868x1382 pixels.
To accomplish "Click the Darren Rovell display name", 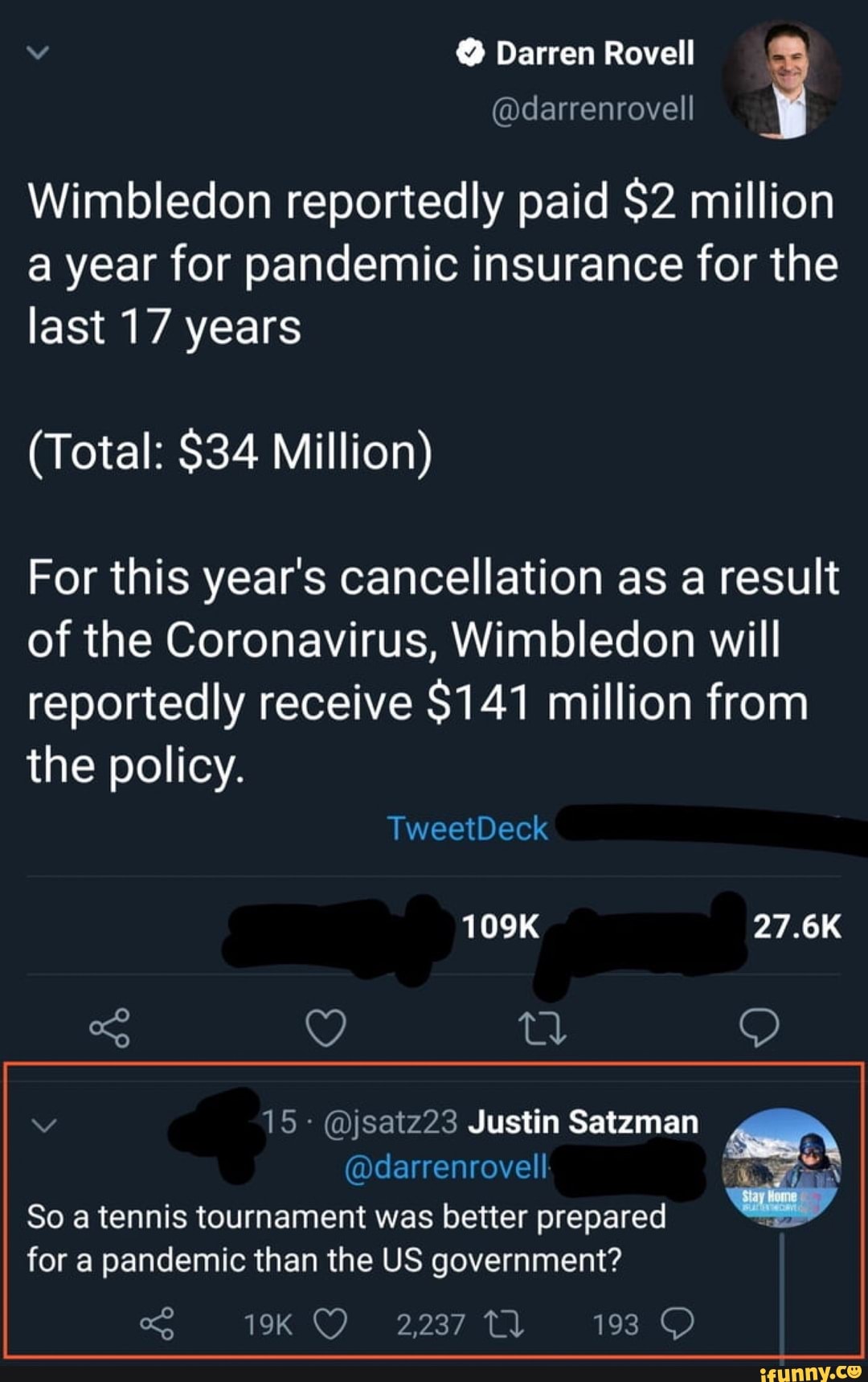I will (x=595, y=54).
